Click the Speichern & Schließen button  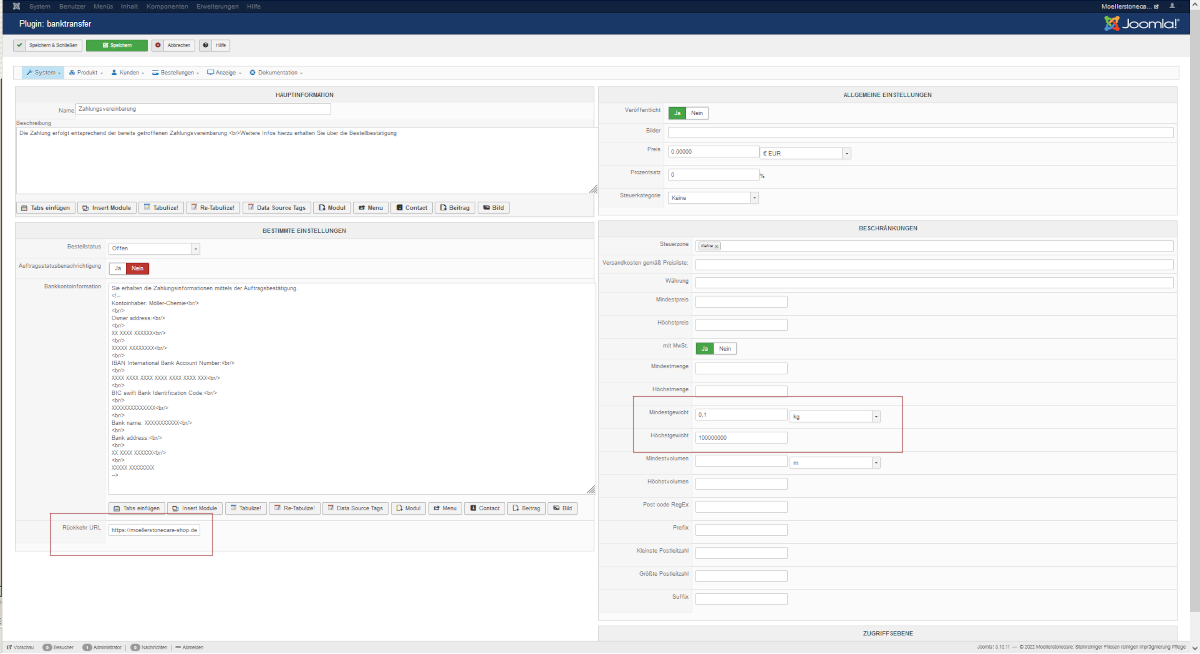47,45
